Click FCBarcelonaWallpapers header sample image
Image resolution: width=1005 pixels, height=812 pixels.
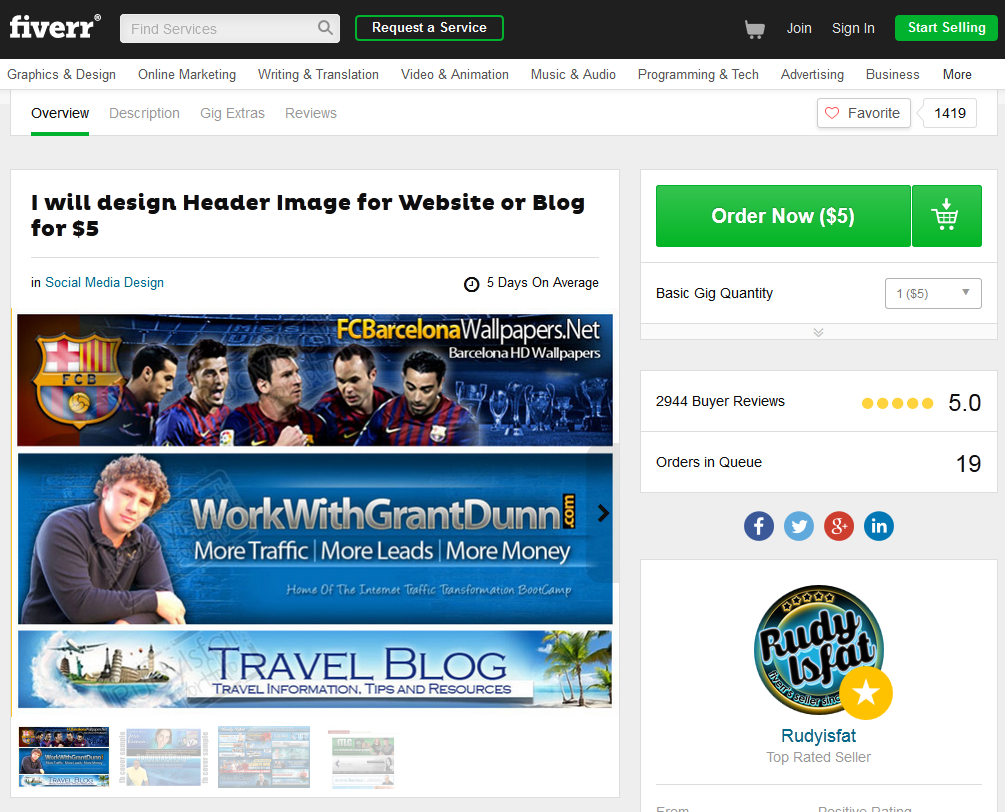click(x=315, y=380)
